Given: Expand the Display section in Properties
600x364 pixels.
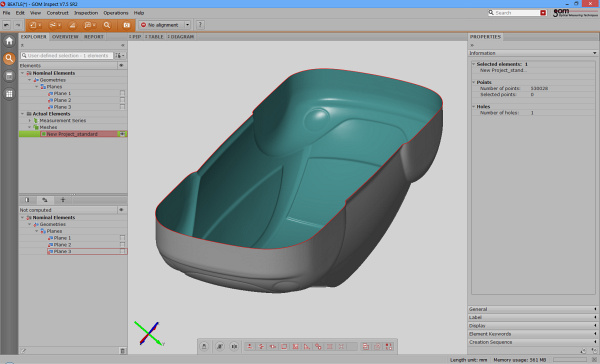Looking at the screenshot, I should pos(533,326).
